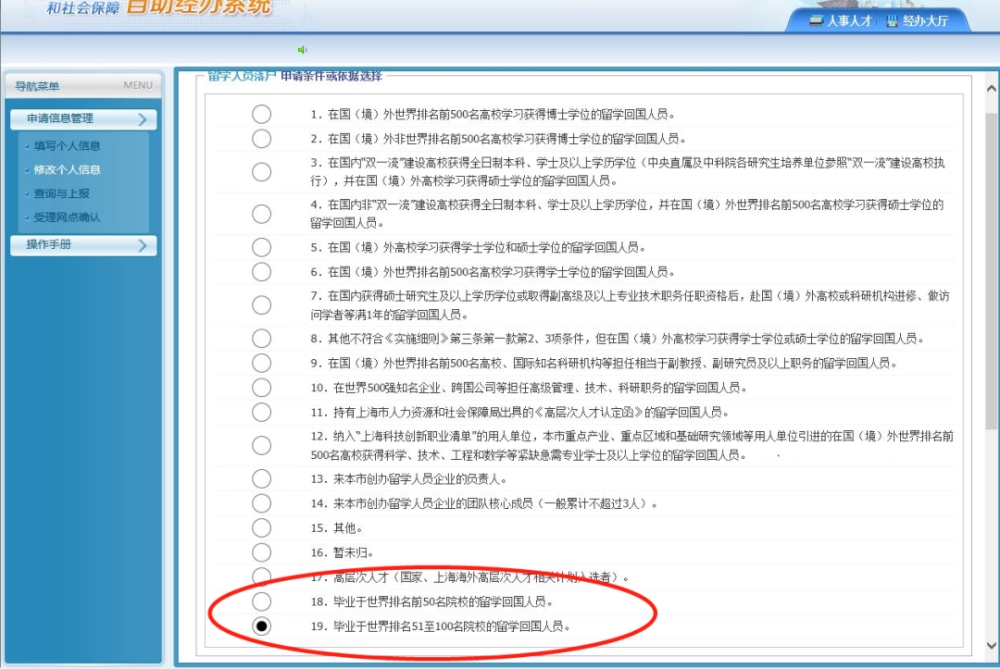Click the vertical scrollbar thumb
1000x669 pixels.
[992, 271]
